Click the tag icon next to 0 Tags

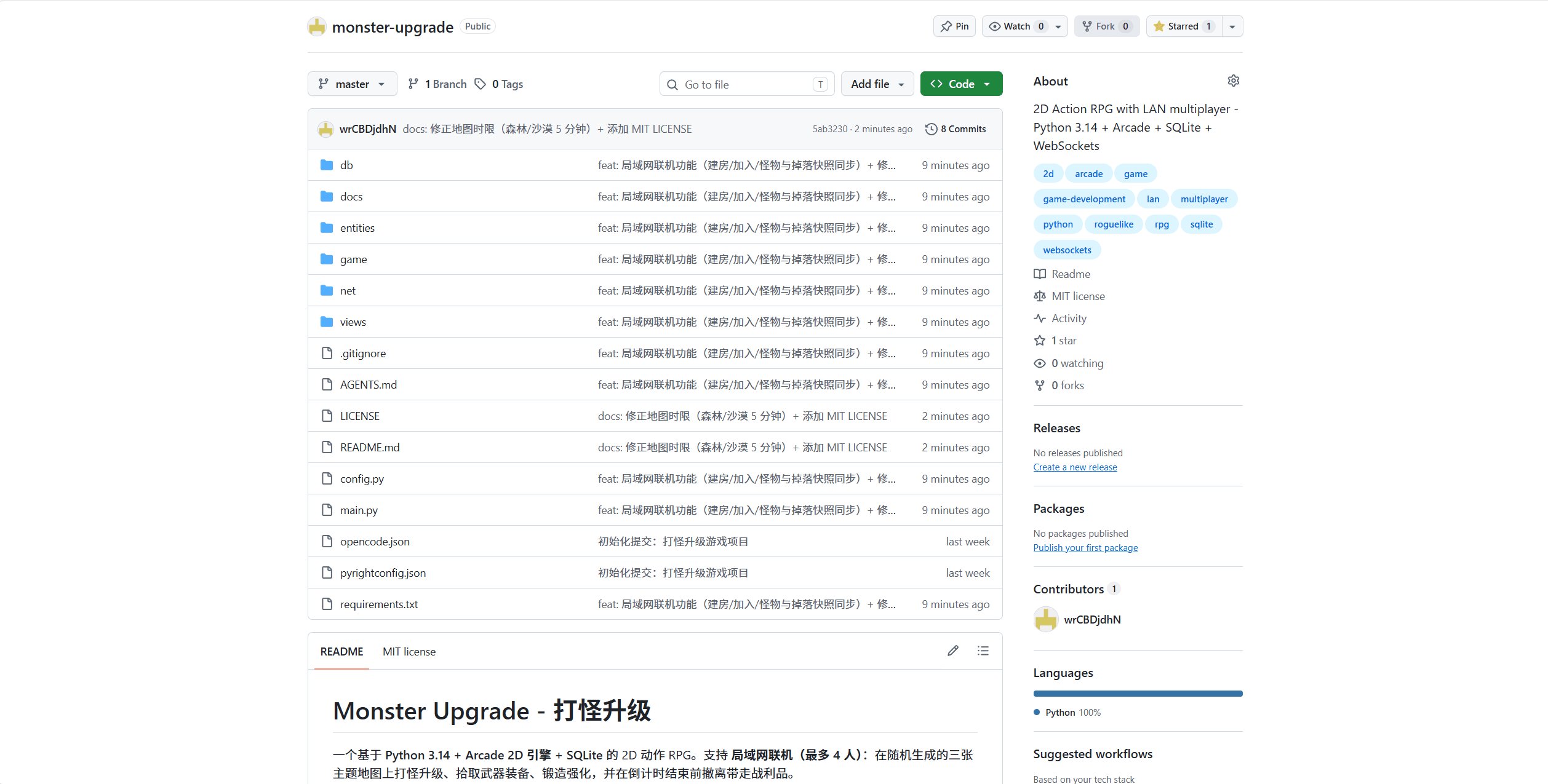pyautogui.click(x=481, y=84)
